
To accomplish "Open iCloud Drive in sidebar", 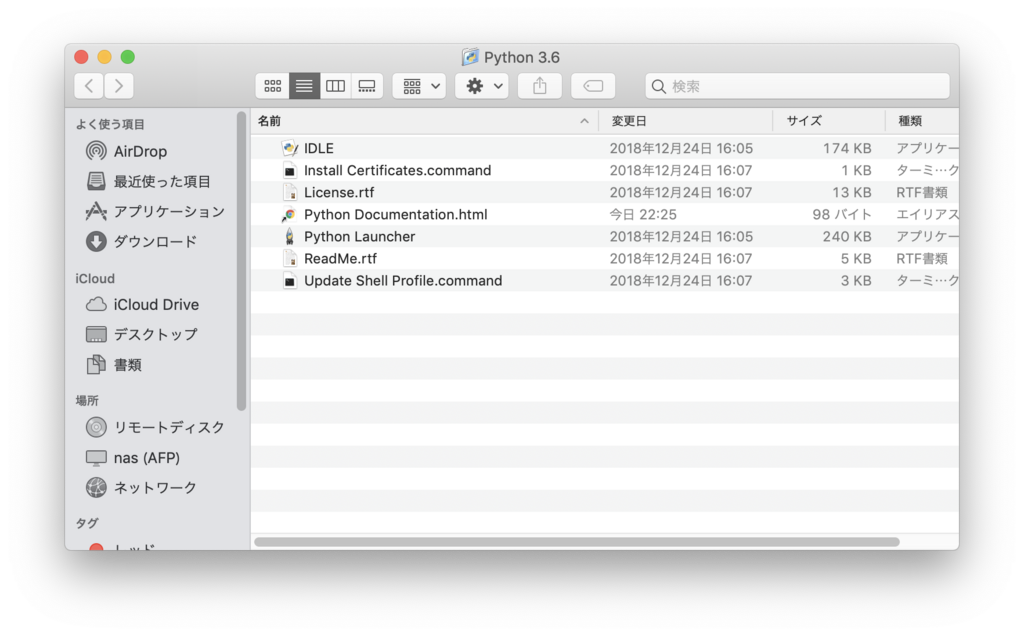I will tap(156, 304).
